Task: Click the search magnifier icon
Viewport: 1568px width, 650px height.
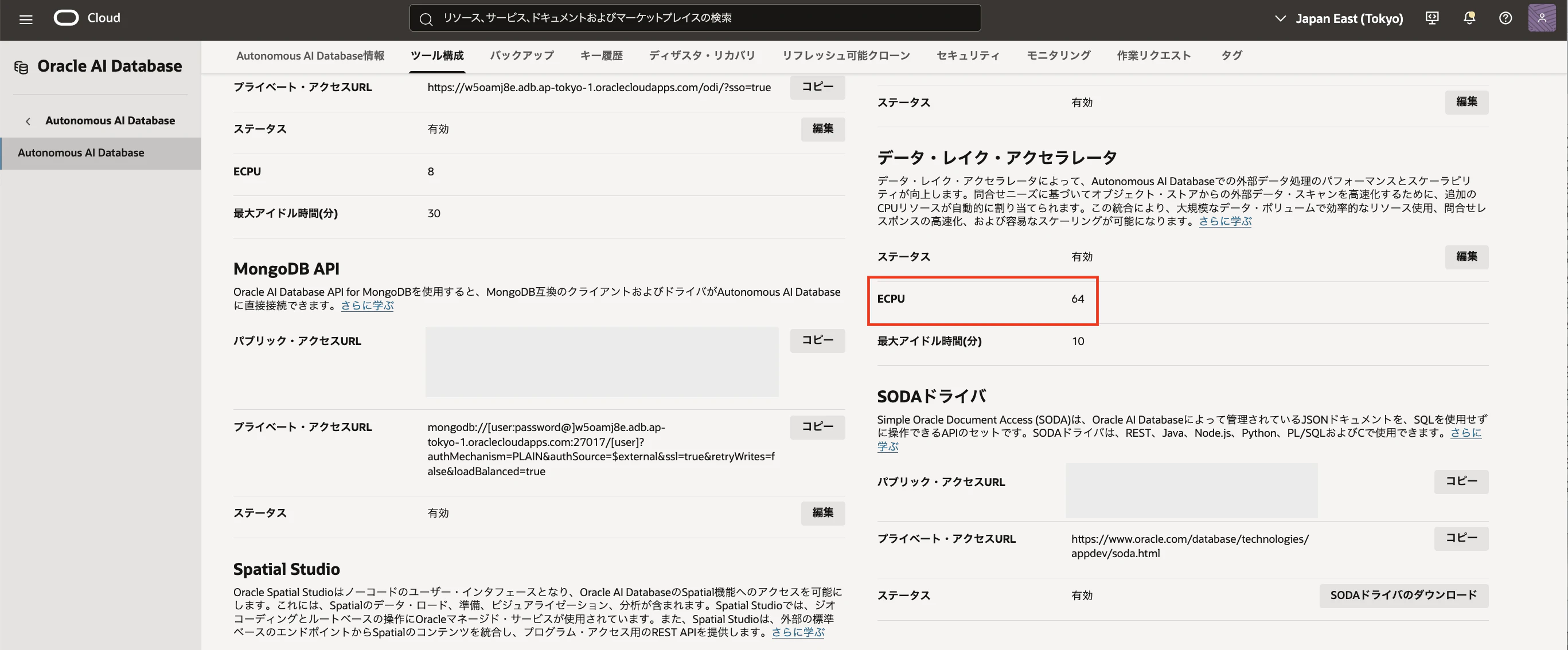Action: [426, 19]
